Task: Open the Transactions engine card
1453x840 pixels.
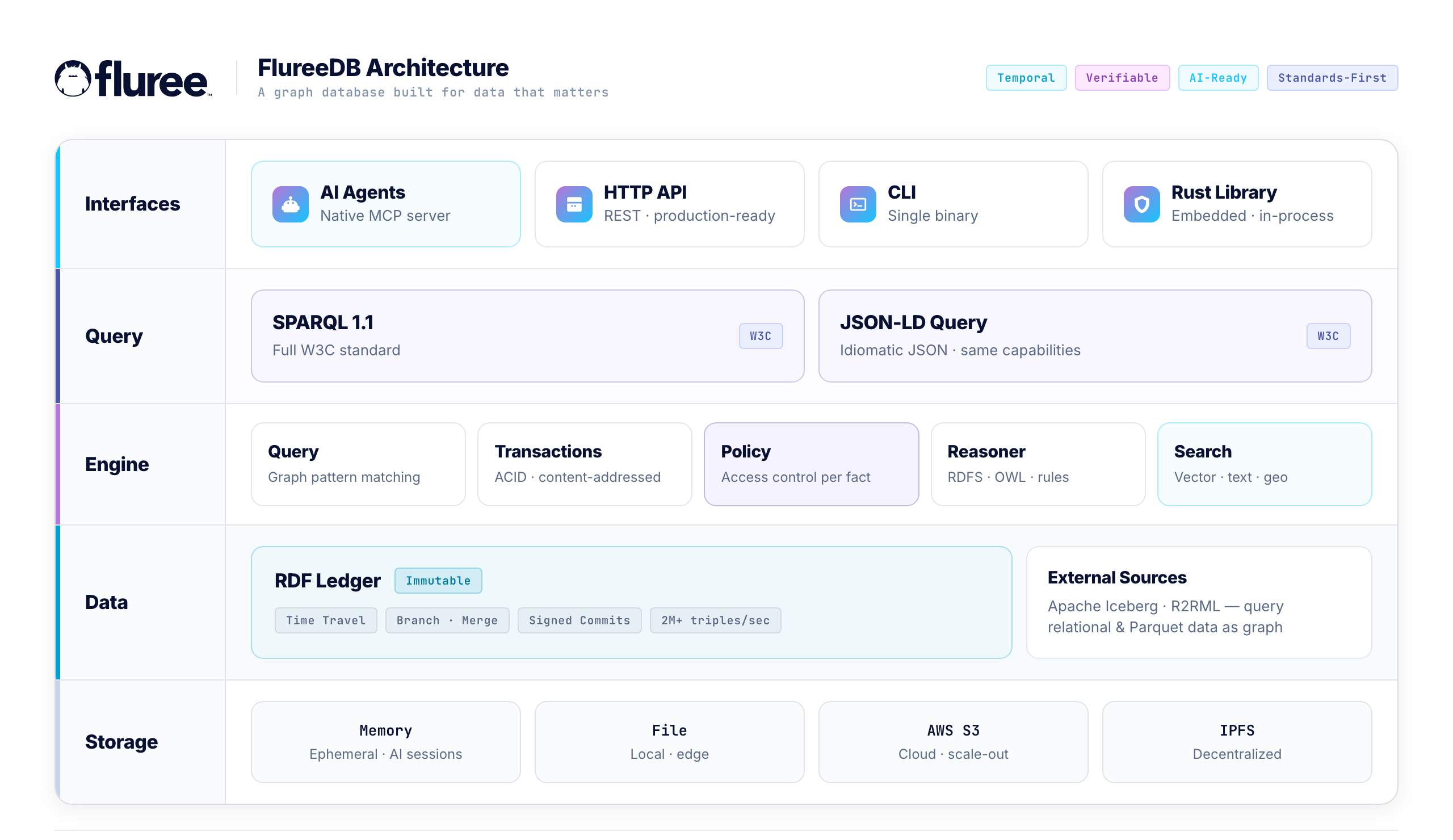Action: click(x=585, y=464)
